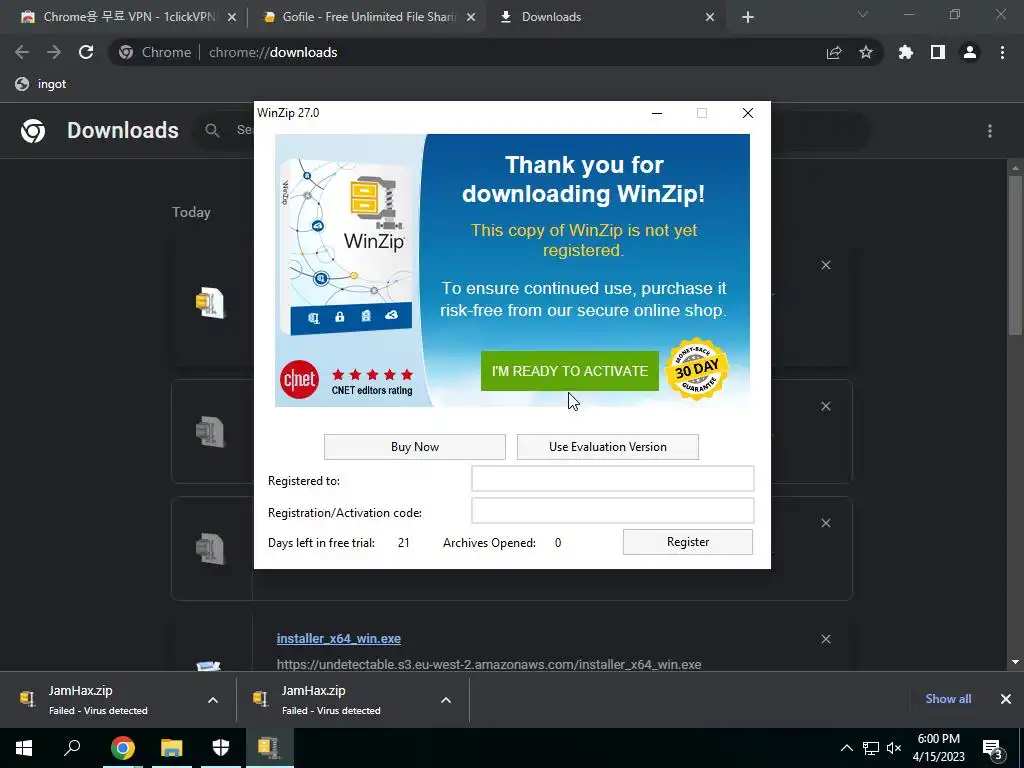Open the Chrome tab search dropdown
The height and width of the screenshot is (768, 1024).
(863, 14)
